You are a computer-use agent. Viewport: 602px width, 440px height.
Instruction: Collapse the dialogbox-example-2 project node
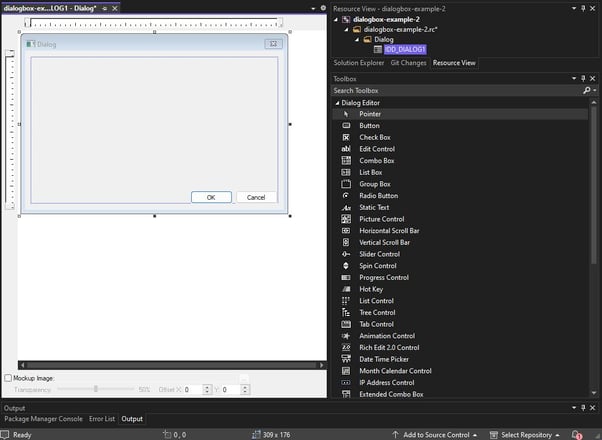pyautogui.click(x=337, y=19)
